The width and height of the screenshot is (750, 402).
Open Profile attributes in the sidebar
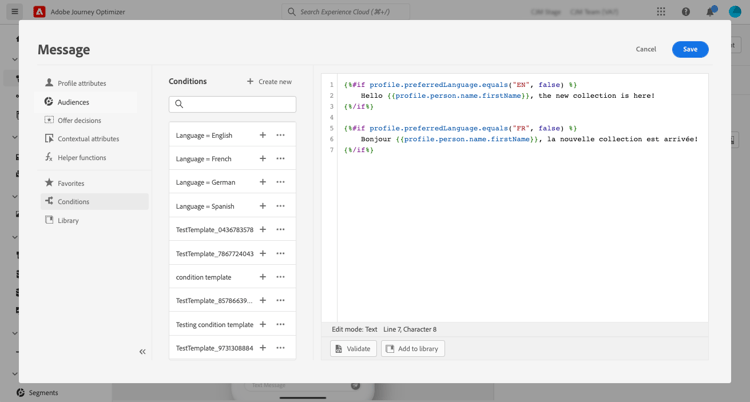[x=81, y=83]
